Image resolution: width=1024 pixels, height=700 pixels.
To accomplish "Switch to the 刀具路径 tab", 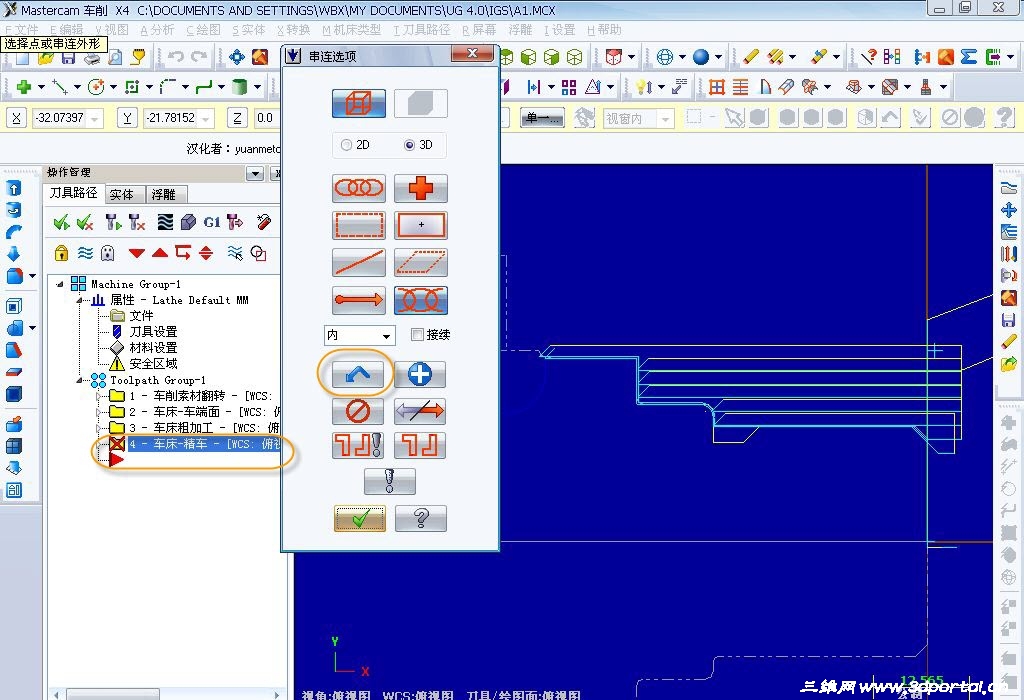I will 74,193.
